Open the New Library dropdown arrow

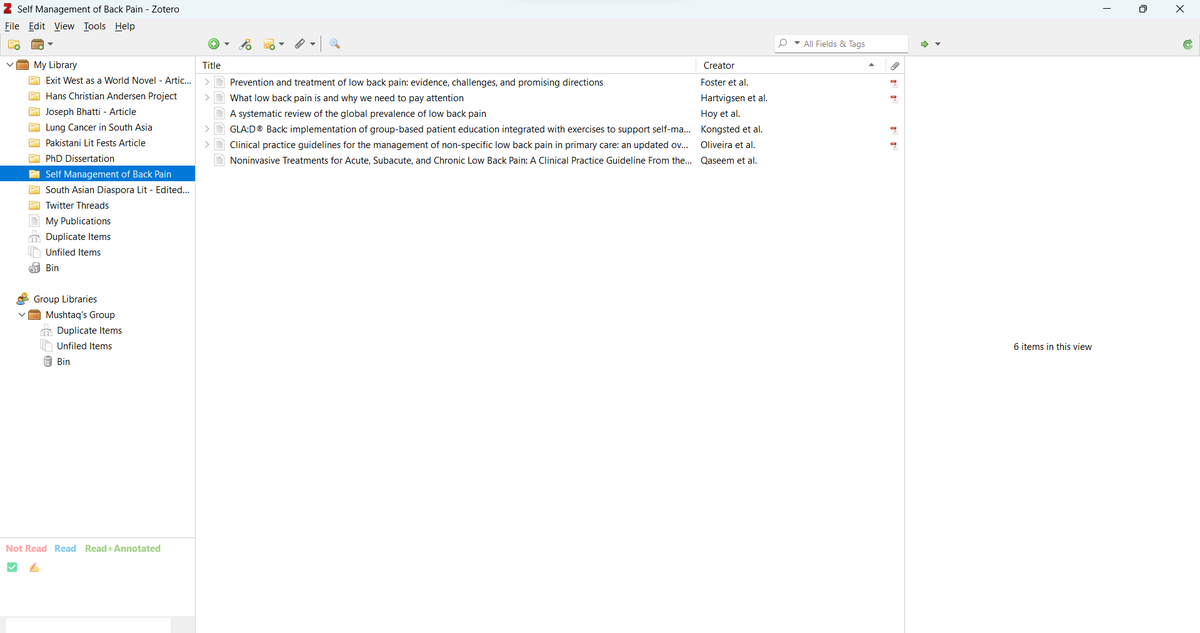(50, 44)
